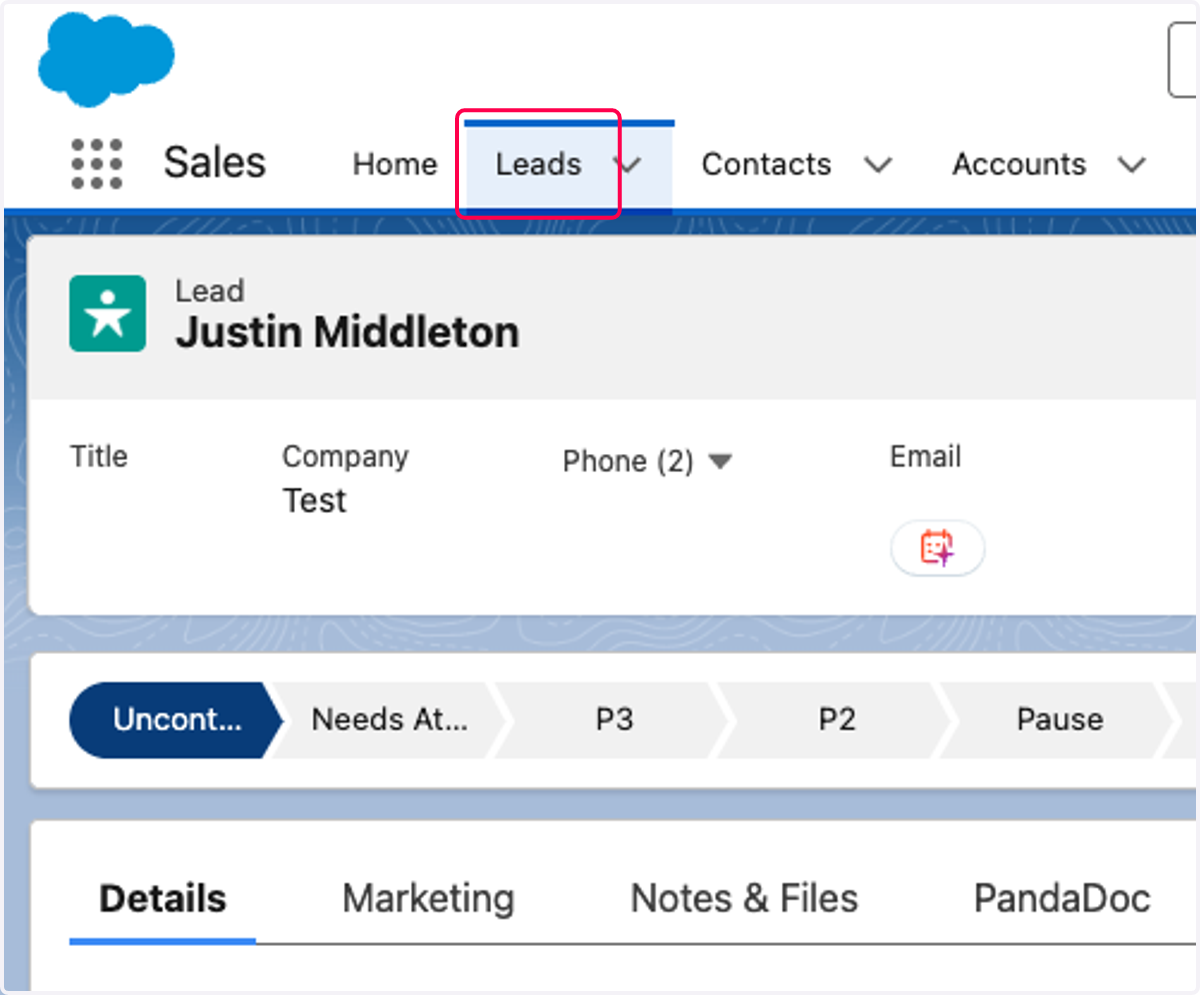
Task: Select the Pause path stage
Action: pos(1060,719)
